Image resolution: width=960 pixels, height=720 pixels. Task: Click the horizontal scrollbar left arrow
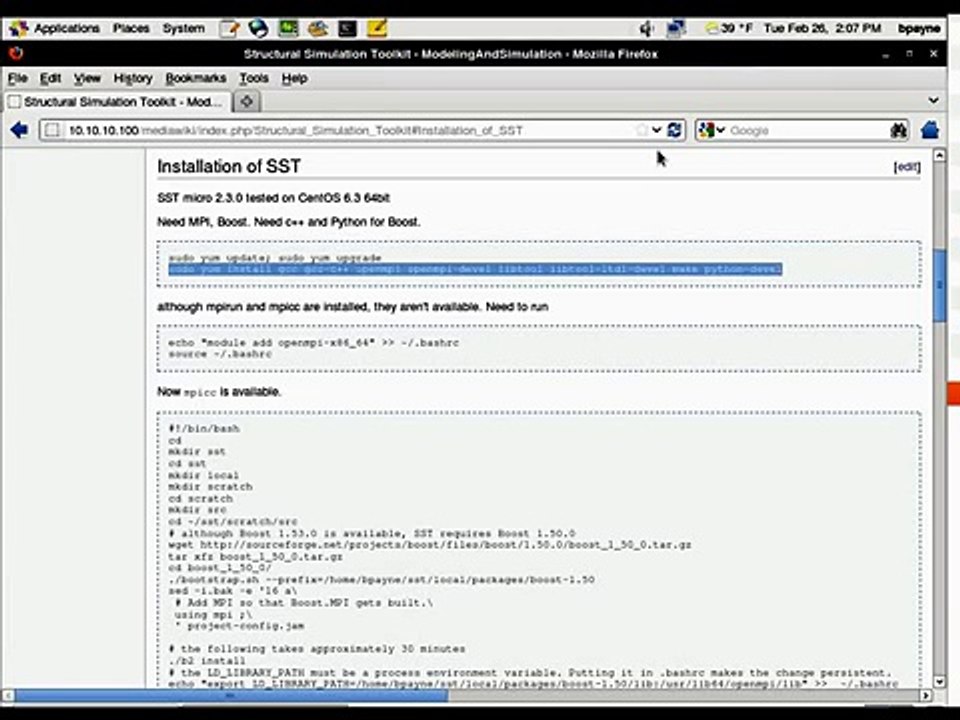[8, 696]
